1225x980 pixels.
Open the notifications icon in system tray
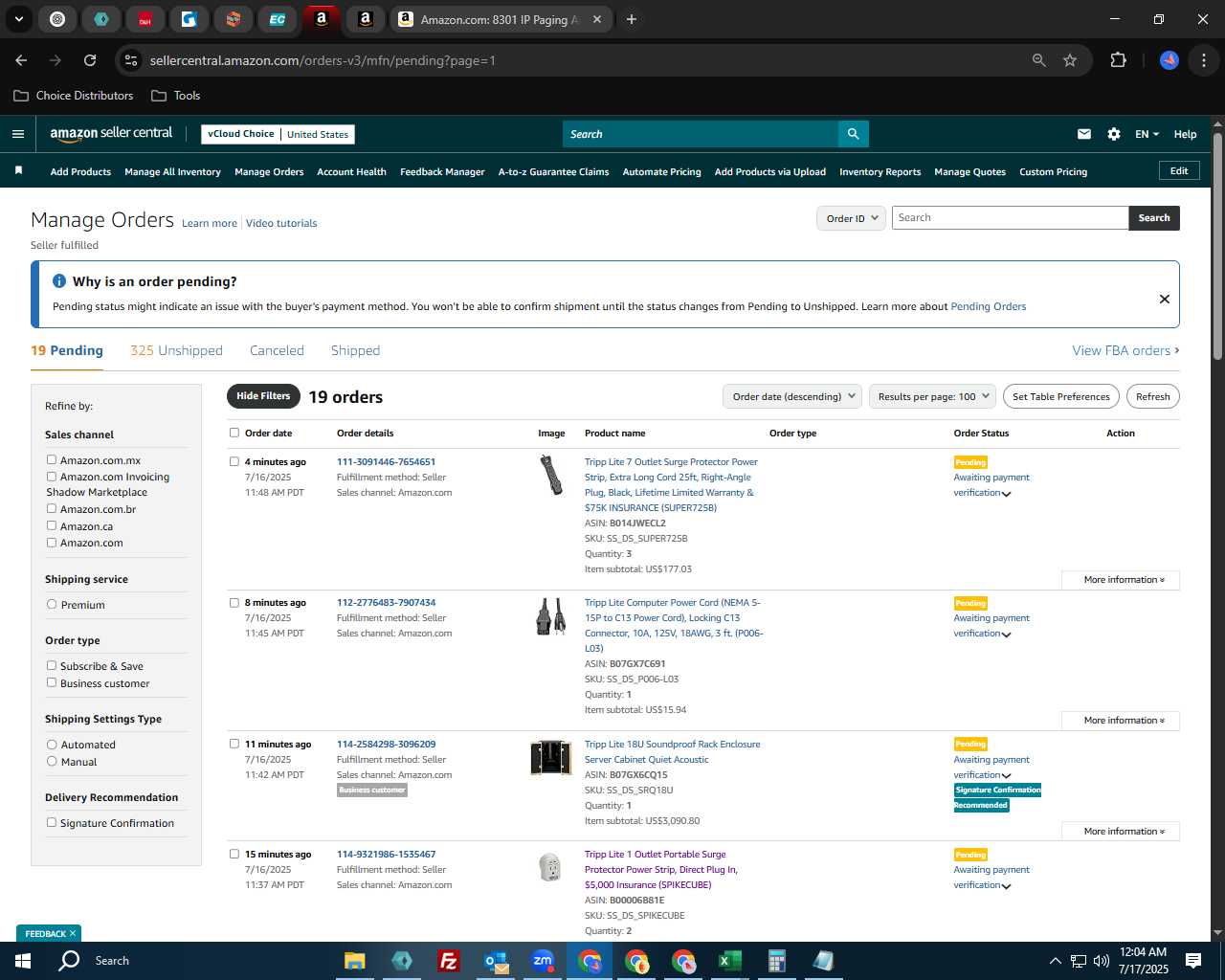click(1193, 961)
